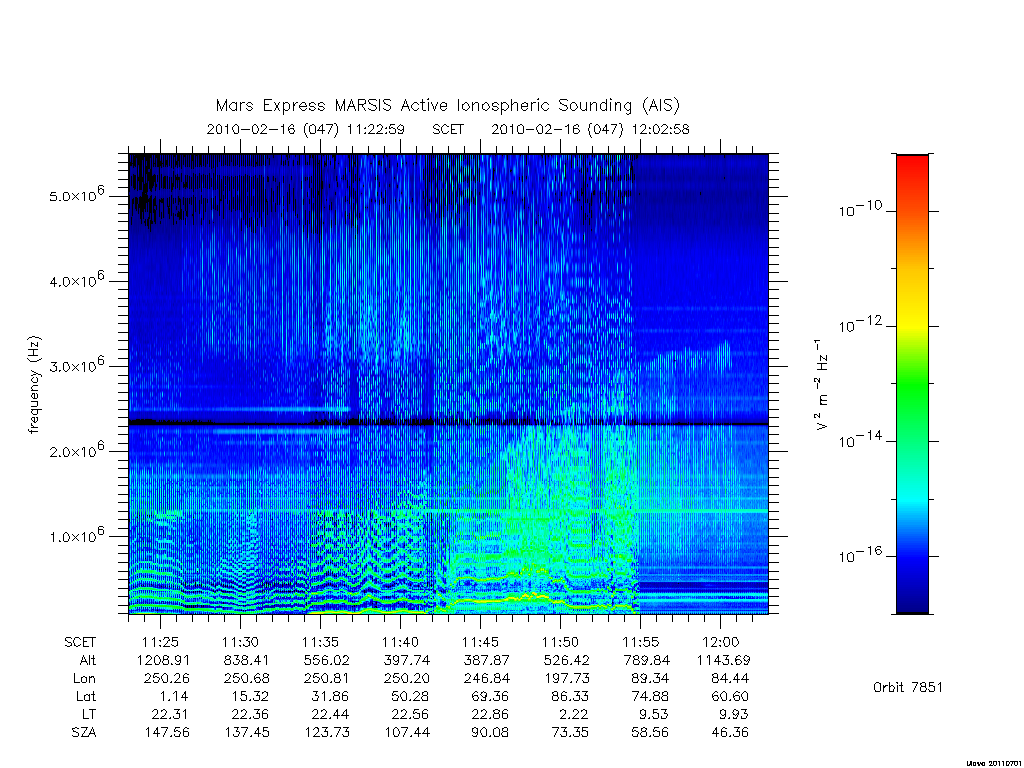Click the local time value '9.93'

pyautogui.click(x=735, y=714)
